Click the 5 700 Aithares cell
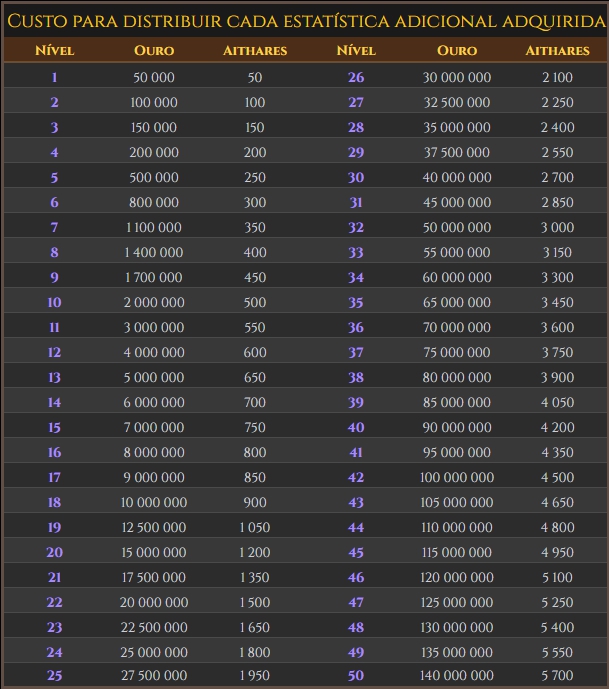This screenshot has width=609, height=689. 557,675
